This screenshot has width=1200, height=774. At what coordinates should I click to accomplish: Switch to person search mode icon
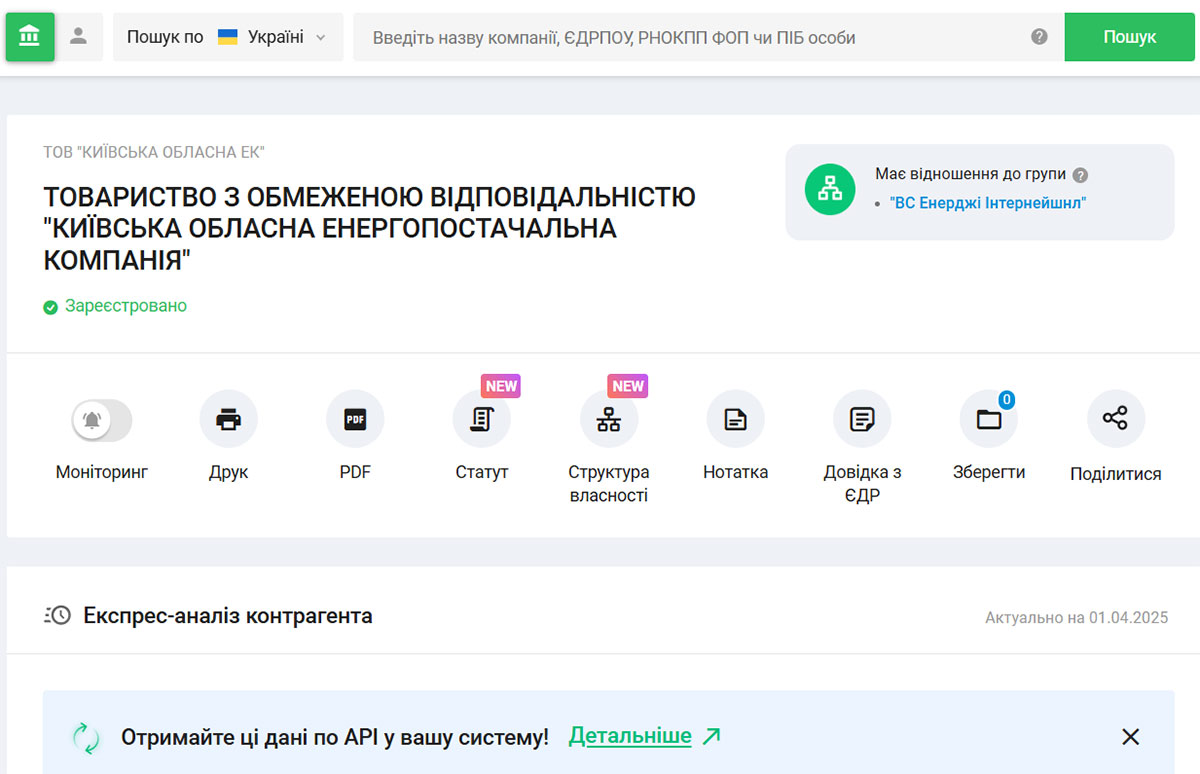79,37
